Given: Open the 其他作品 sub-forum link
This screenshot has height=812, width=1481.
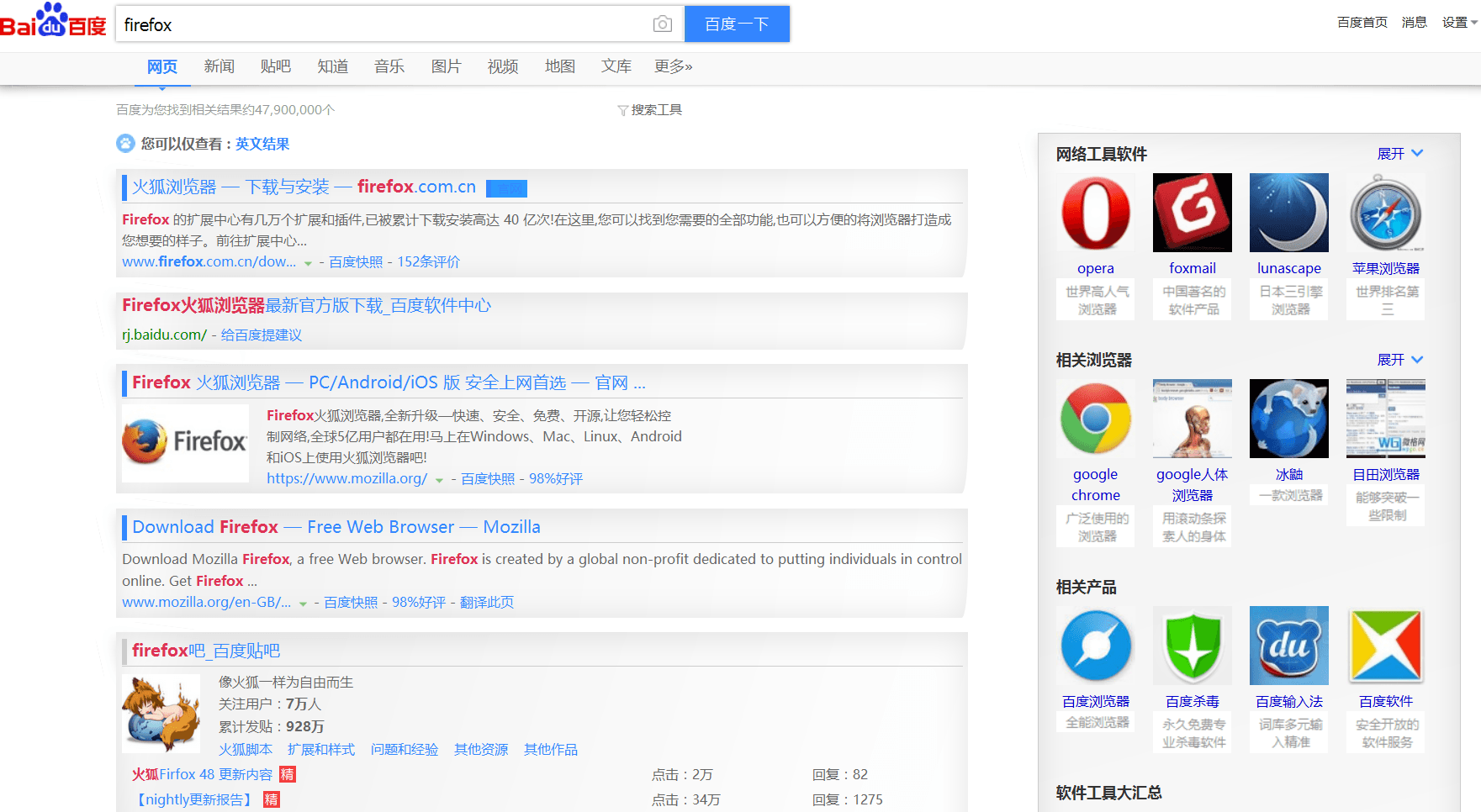Looking at the screenshot, I should pyautogui.click(x=551, y=750).
